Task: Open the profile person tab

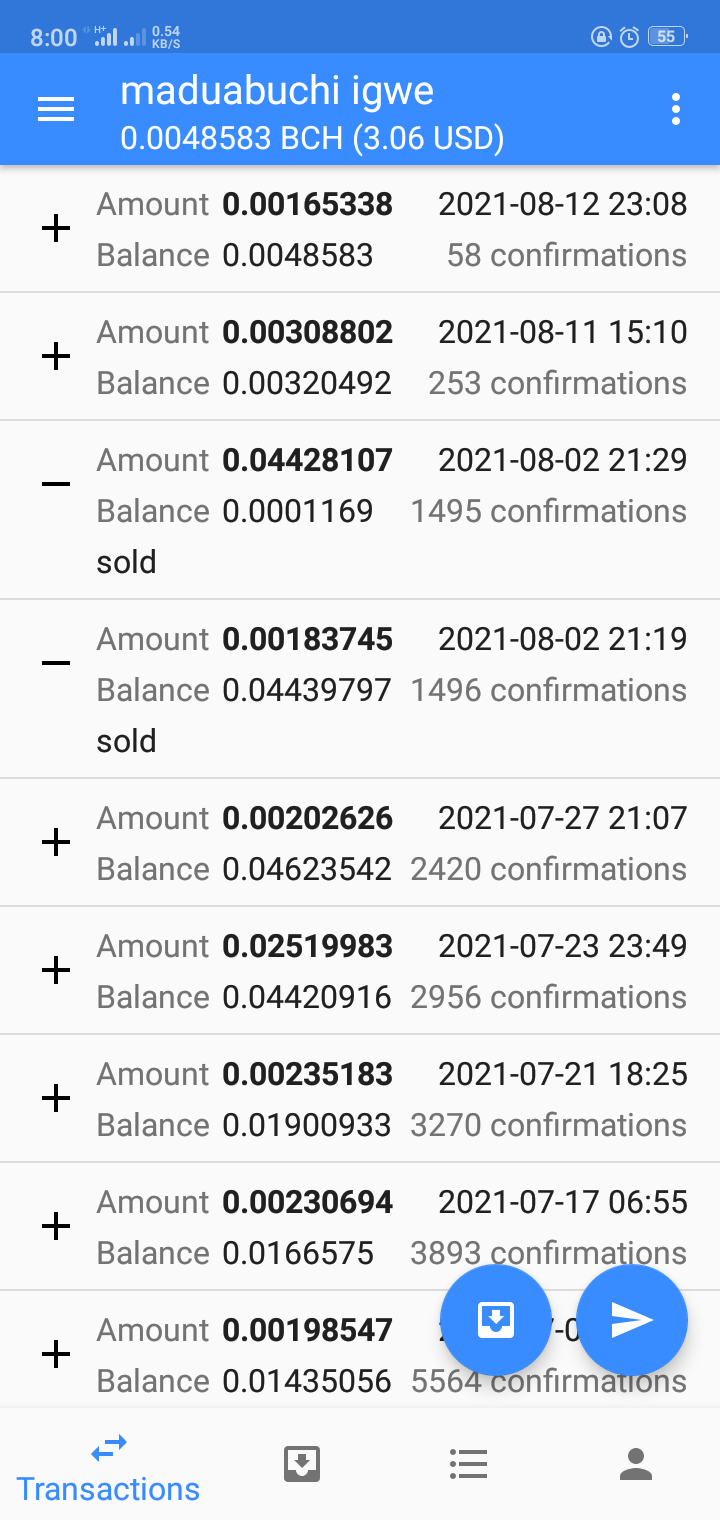Action: click(636, 1464)
